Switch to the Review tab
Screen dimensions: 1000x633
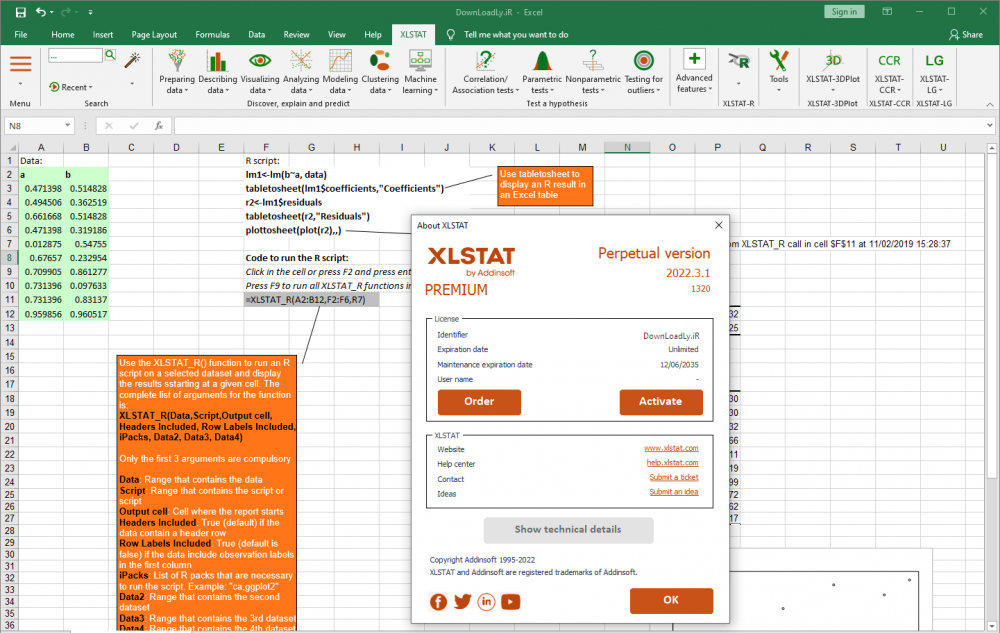click(x=296, y=34)
